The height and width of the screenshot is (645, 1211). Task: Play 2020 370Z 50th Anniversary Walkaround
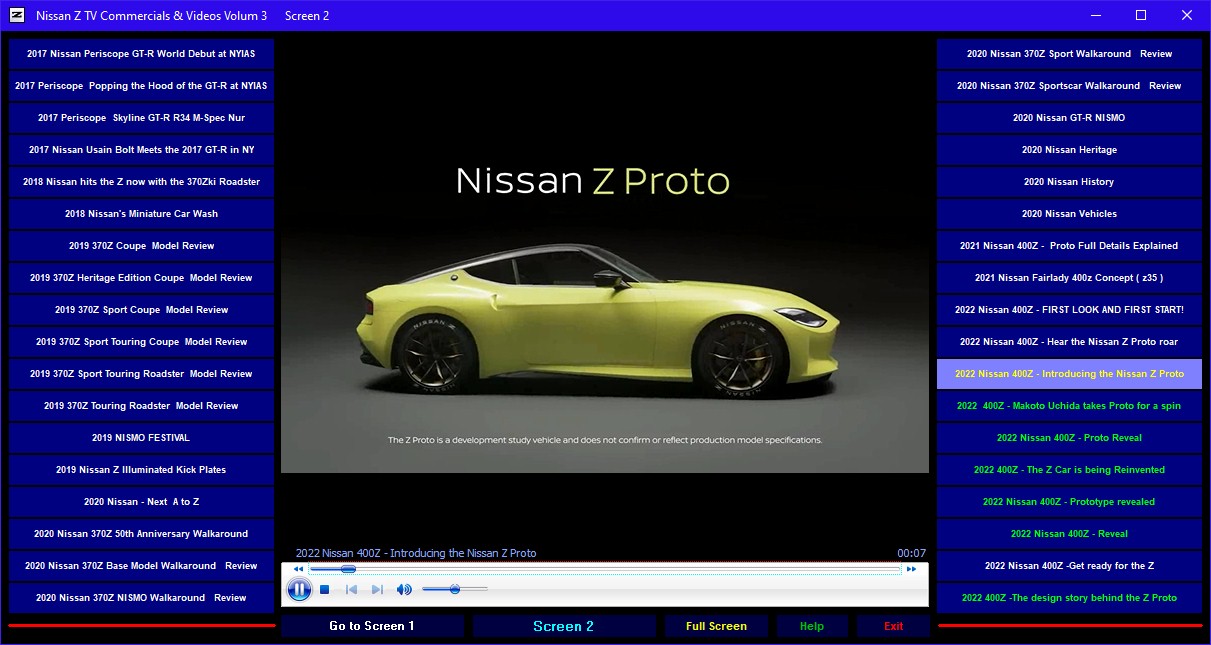pos(141,534)
